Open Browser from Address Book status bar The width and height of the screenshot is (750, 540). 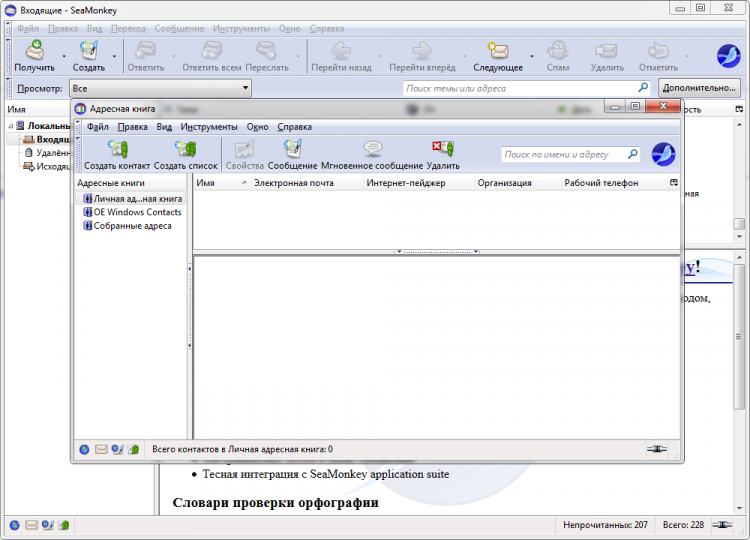[x=84, y=450]
